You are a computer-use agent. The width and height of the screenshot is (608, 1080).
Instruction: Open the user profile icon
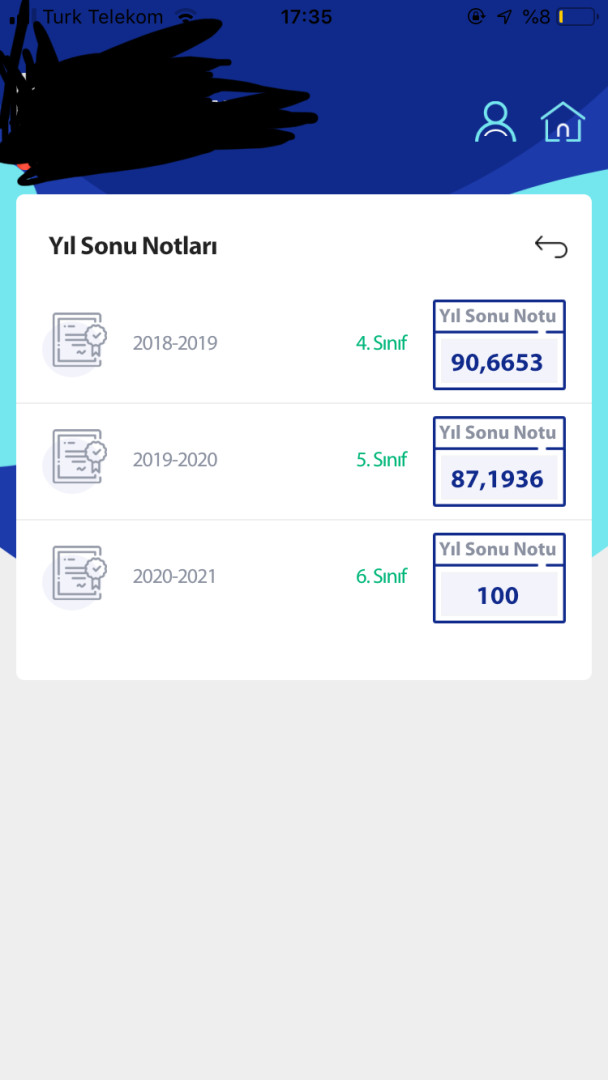(x=495, y=121)
